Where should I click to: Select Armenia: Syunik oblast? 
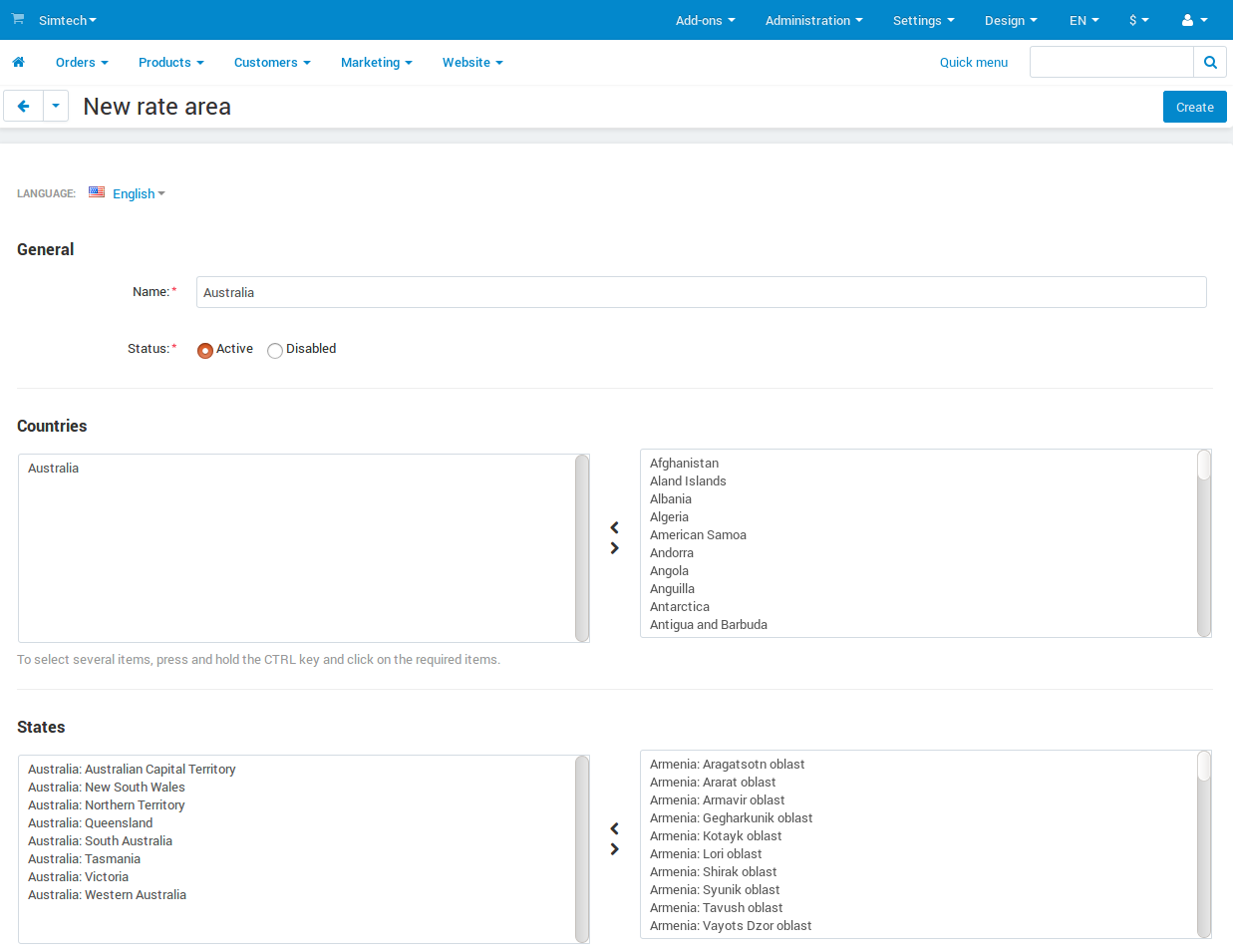715,889
